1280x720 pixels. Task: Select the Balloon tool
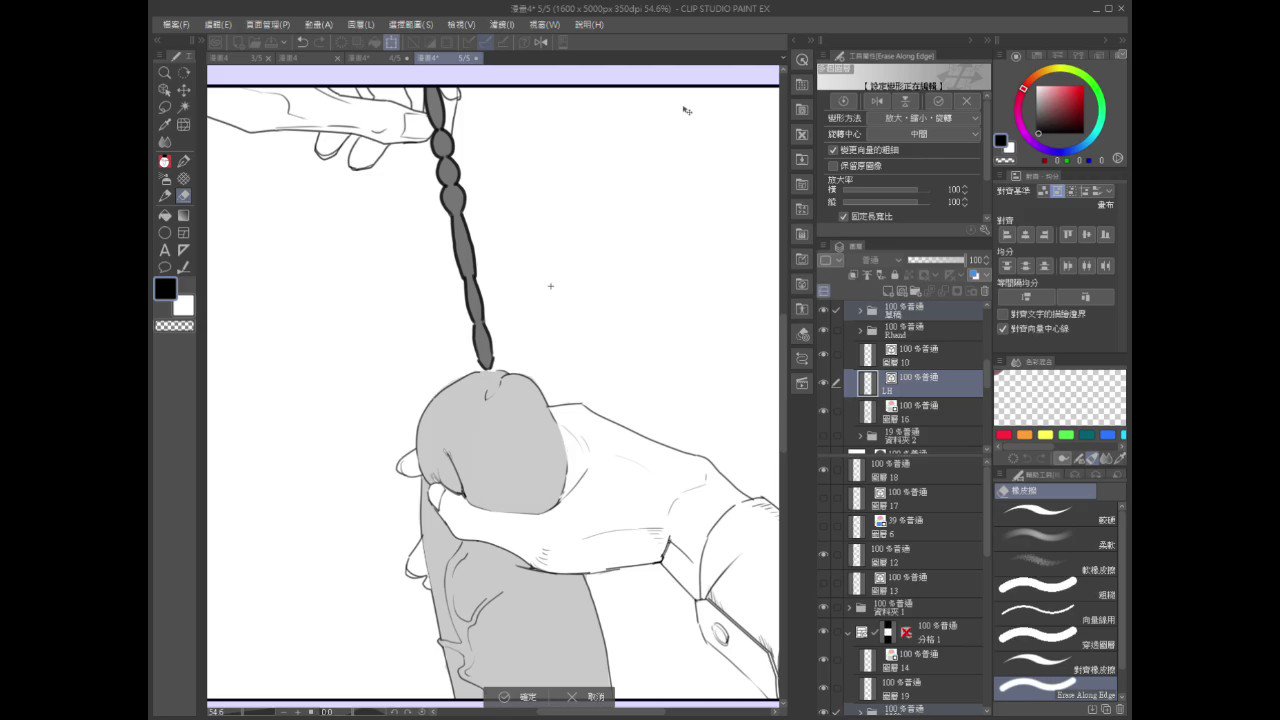(x=165, y=268)
